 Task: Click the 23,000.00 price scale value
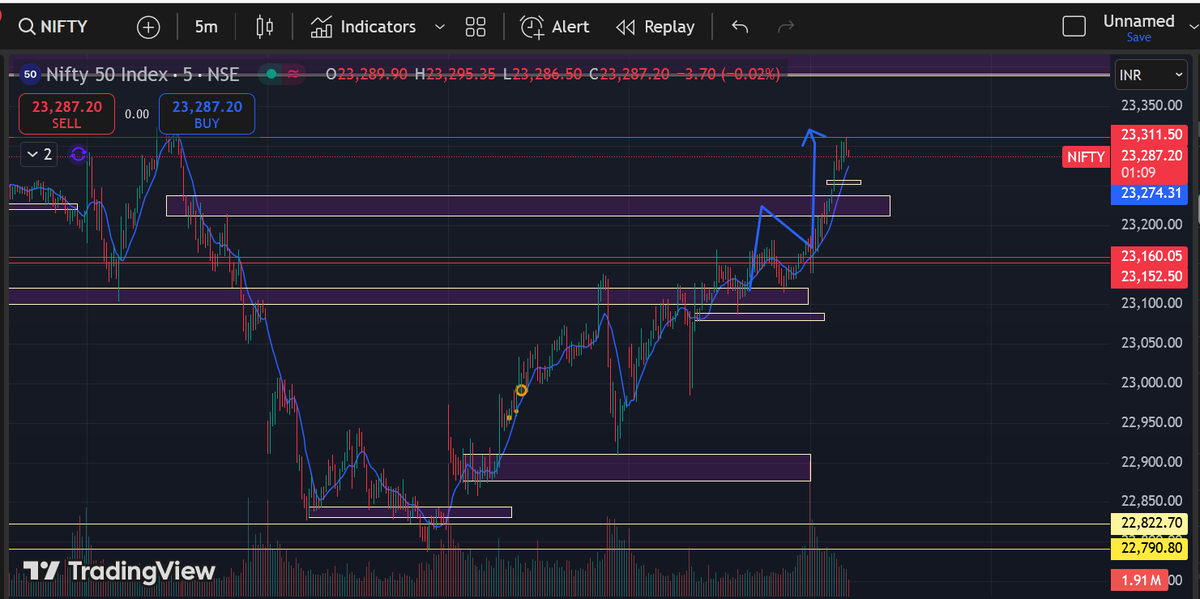click(1151, 383)
